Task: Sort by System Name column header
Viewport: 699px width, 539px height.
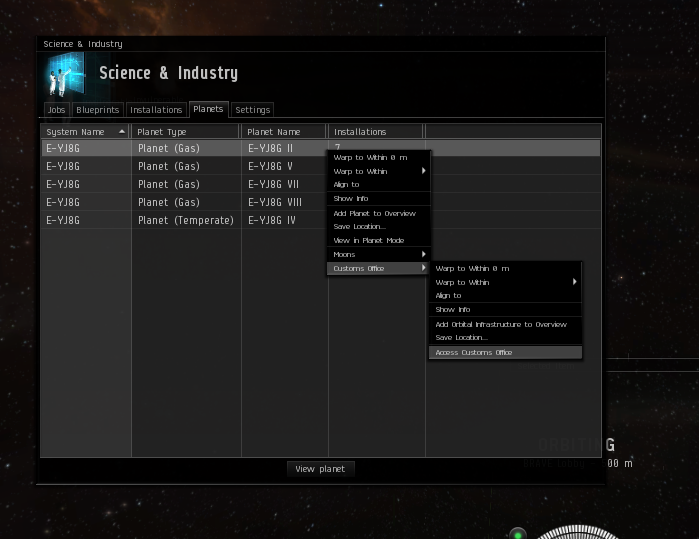Action: click(85, 132)
